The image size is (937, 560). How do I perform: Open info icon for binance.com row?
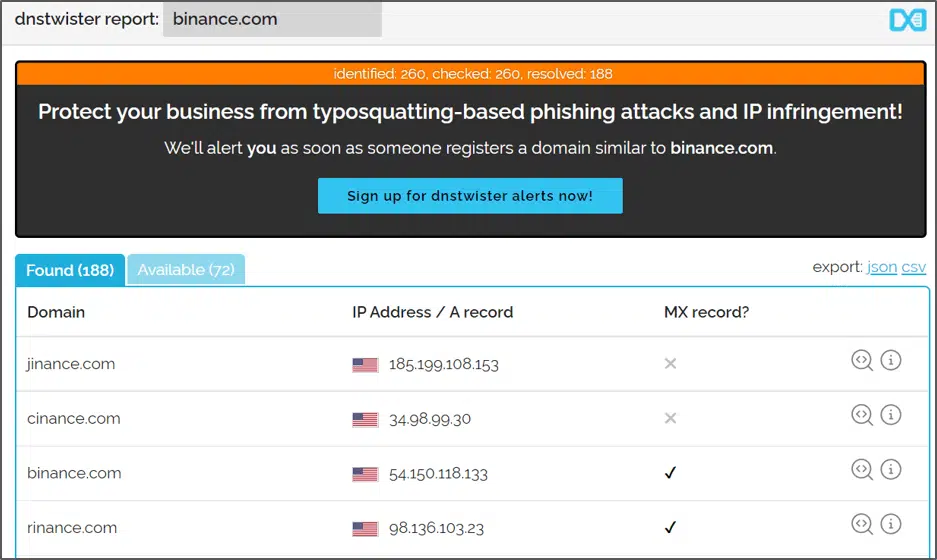890,469
